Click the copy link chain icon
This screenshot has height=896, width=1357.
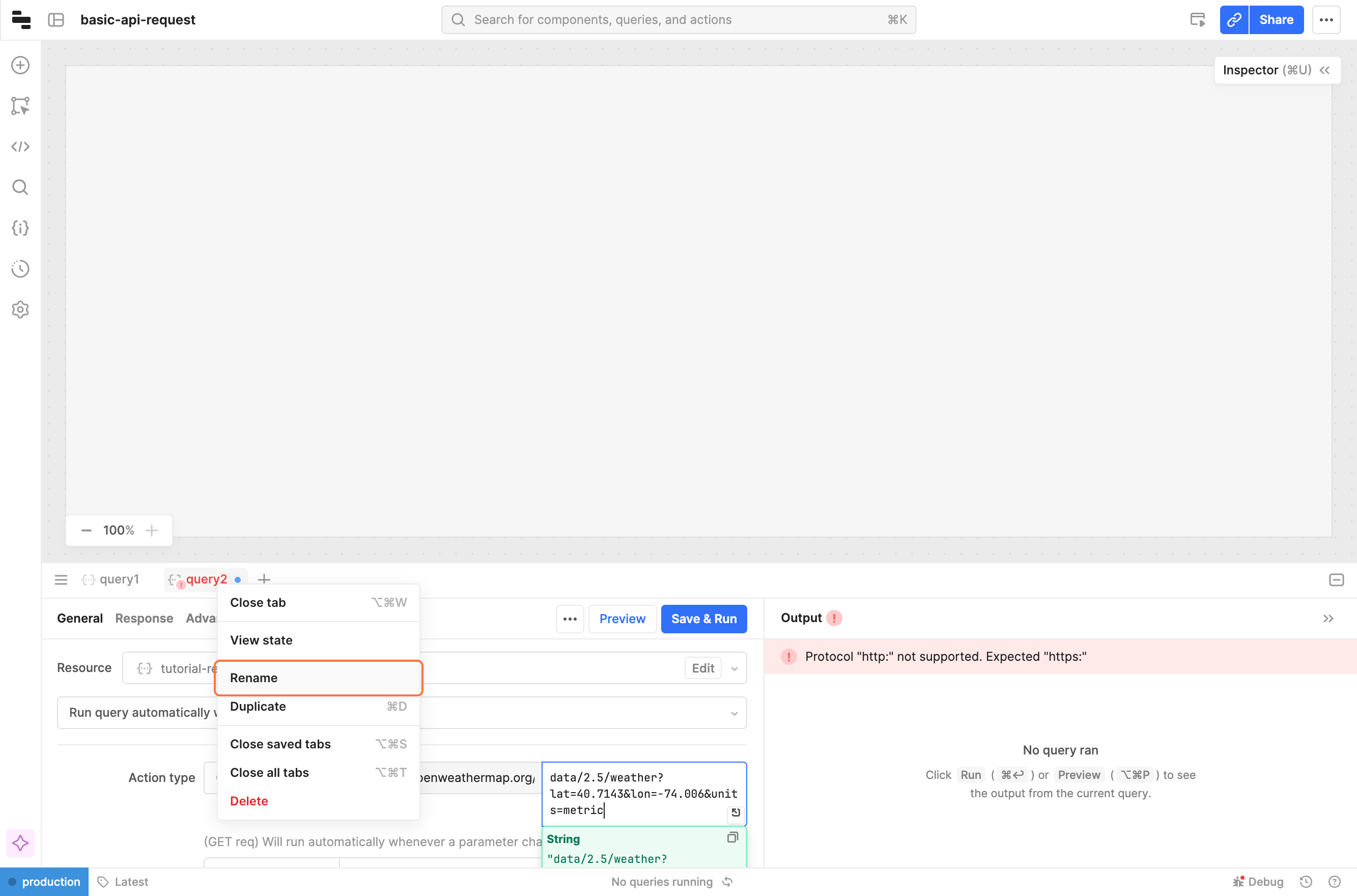tap(1234, 20)
